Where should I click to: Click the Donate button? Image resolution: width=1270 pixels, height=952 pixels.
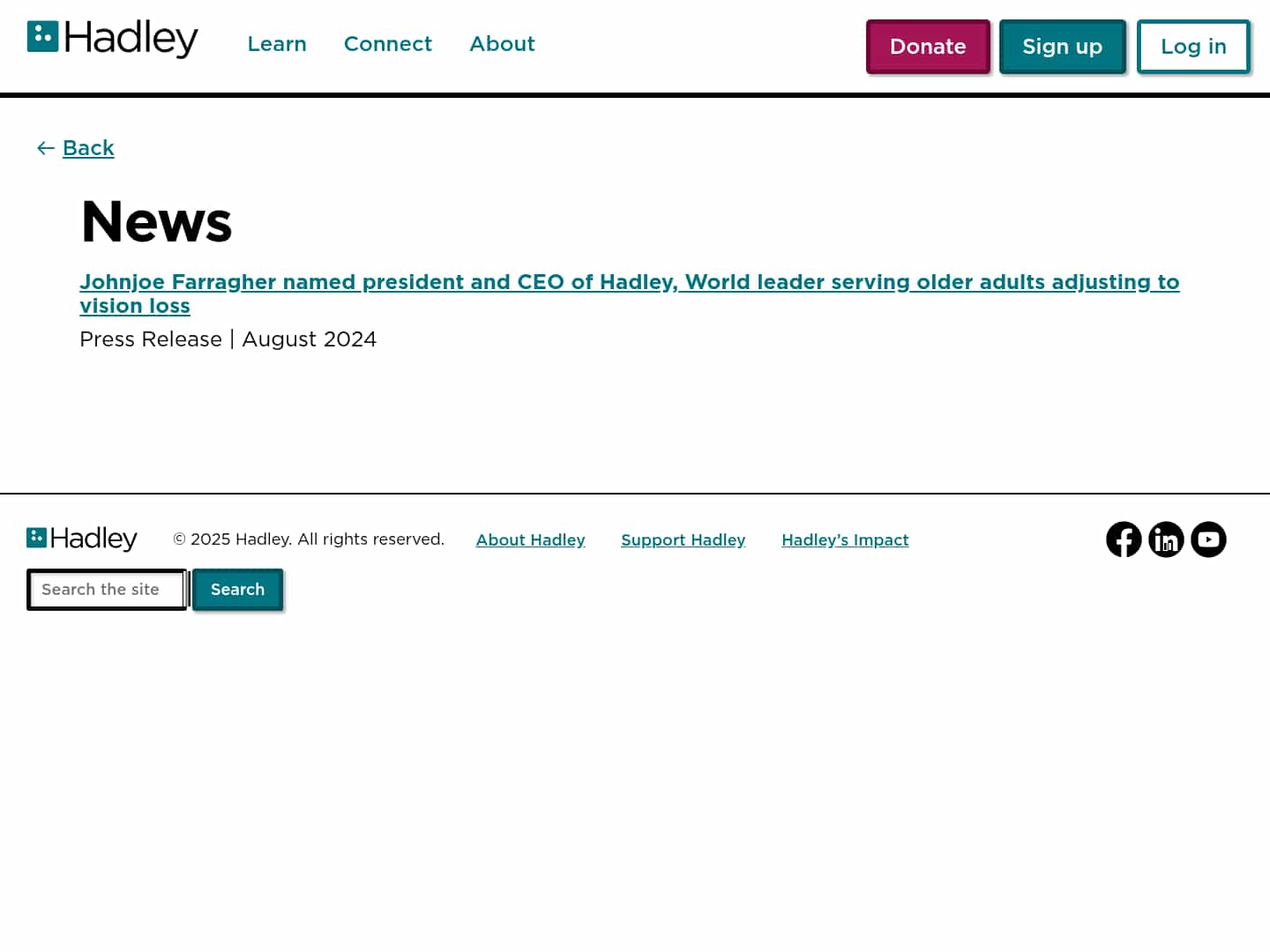pos(928,47)
